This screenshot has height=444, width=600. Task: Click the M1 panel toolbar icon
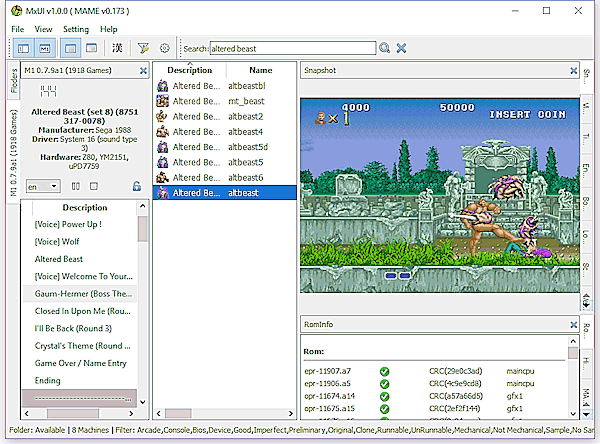[x=44, y=48]
